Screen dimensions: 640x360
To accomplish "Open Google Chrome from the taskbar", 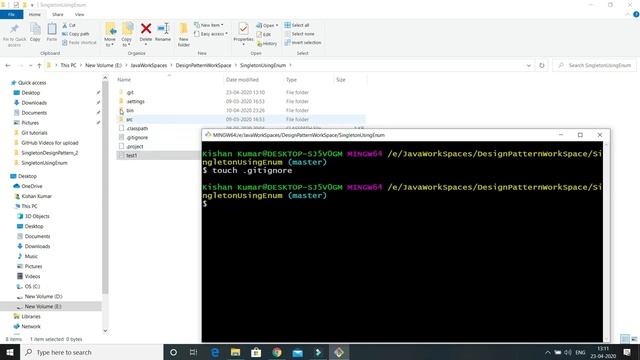I will 277,352.
